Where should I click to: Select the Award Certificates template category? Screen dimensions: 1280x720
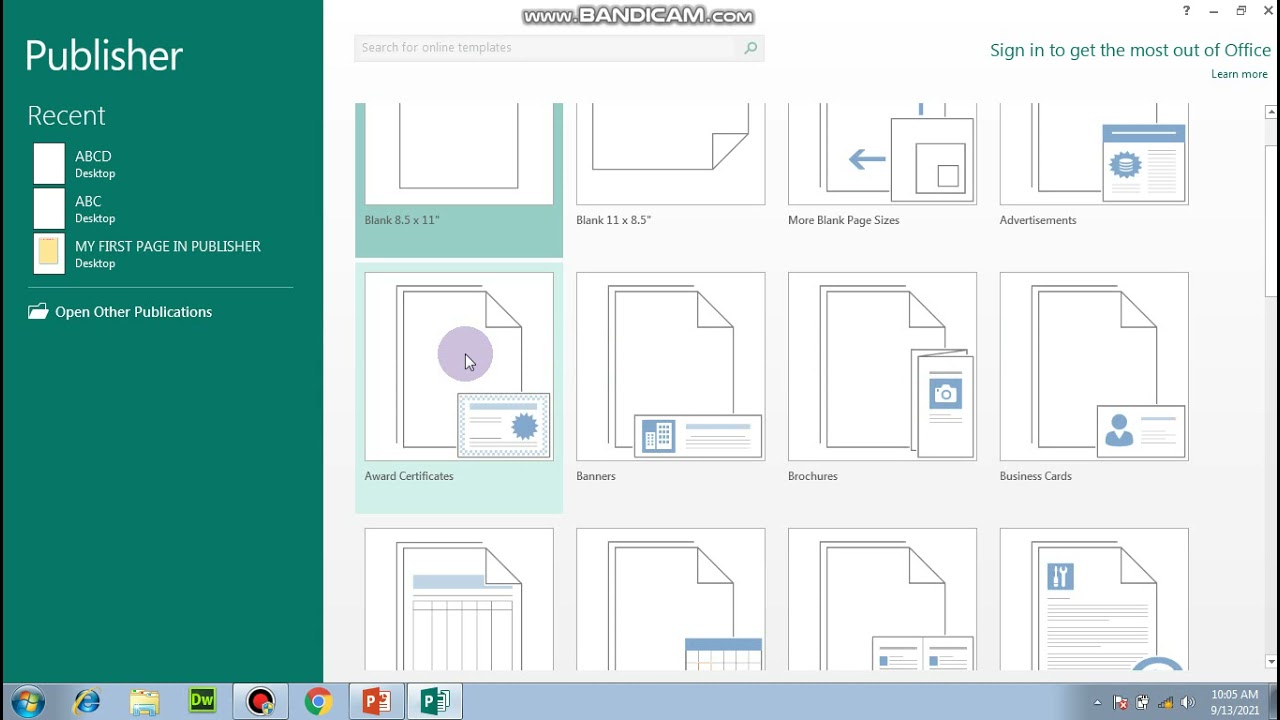click(459, 388)
